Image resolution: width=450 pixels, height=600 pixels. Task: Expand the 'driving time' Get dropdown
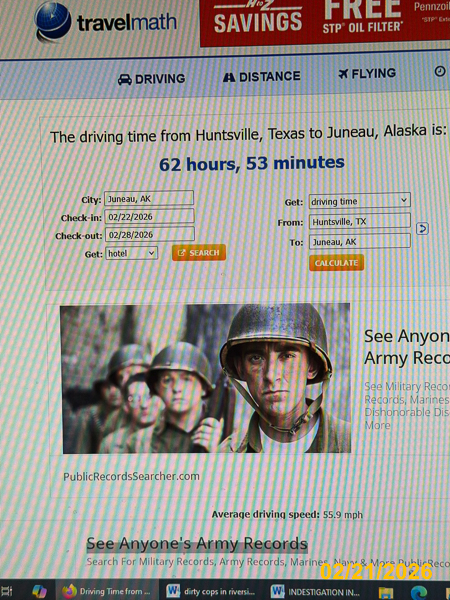(x=359, y=201)
